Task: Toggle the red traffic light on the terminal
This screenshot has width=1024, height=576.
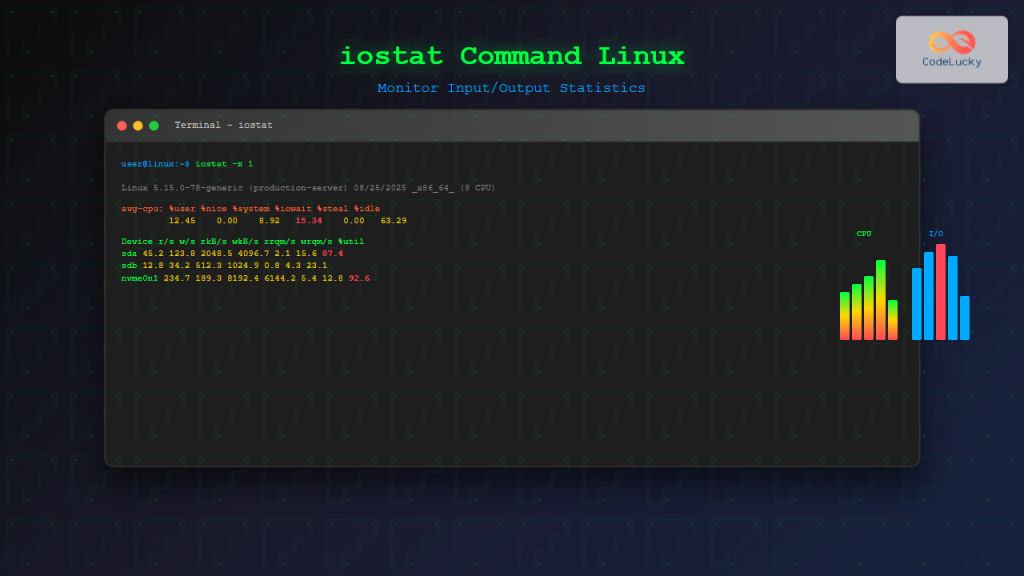Action: [121, 126]
